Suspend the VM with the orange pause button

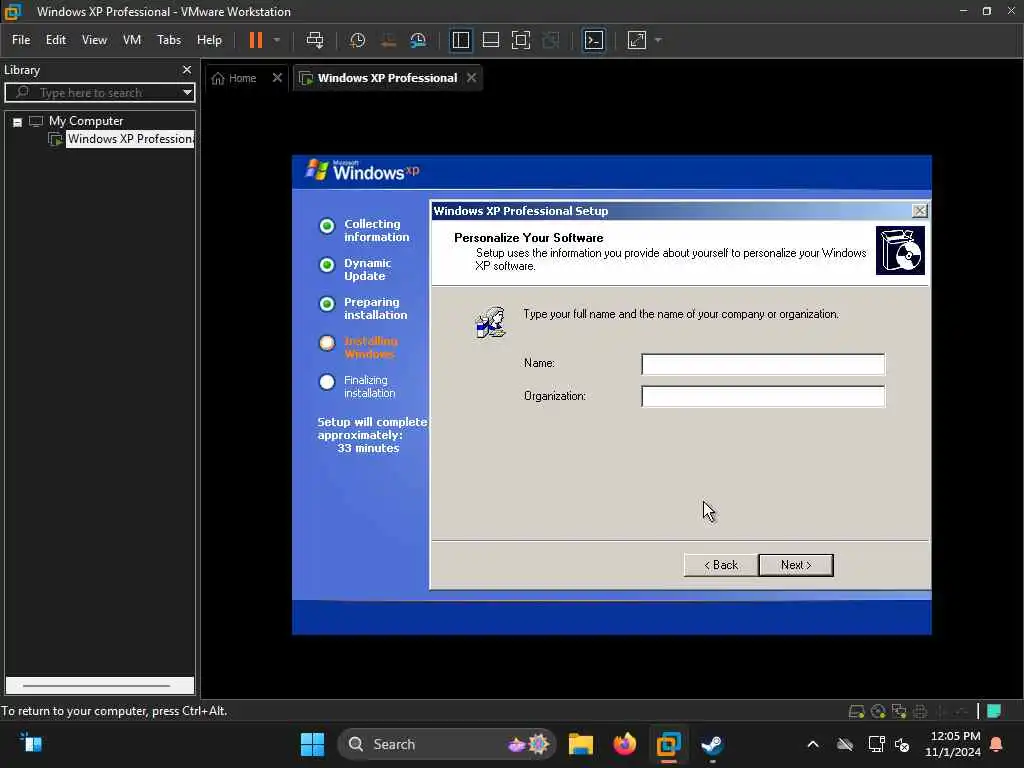[256, 40]
